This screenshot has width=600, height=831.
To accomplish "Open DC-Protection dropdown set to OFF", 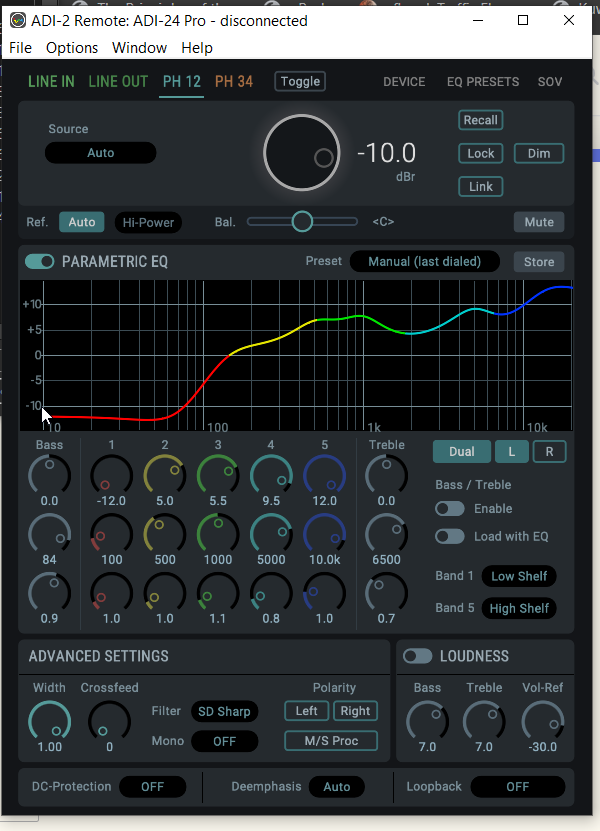I will pos(153,786).
